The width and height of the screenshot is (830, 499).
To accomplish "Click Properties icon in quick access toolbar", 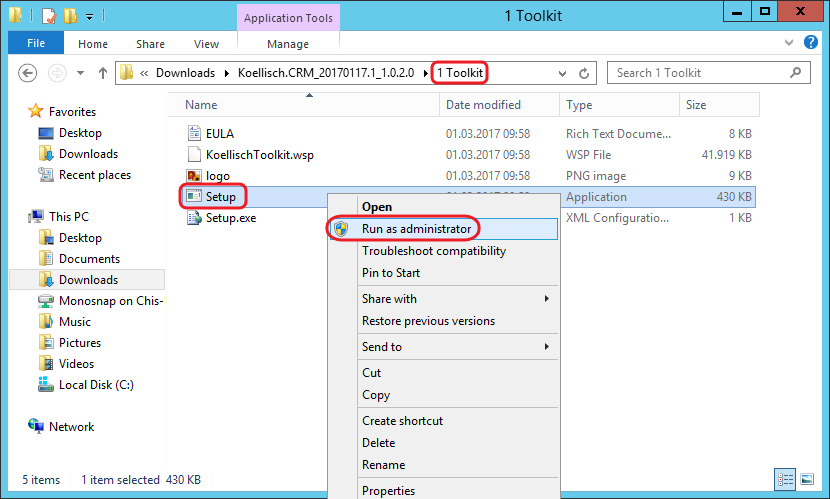I will click(x=48, y=16).
